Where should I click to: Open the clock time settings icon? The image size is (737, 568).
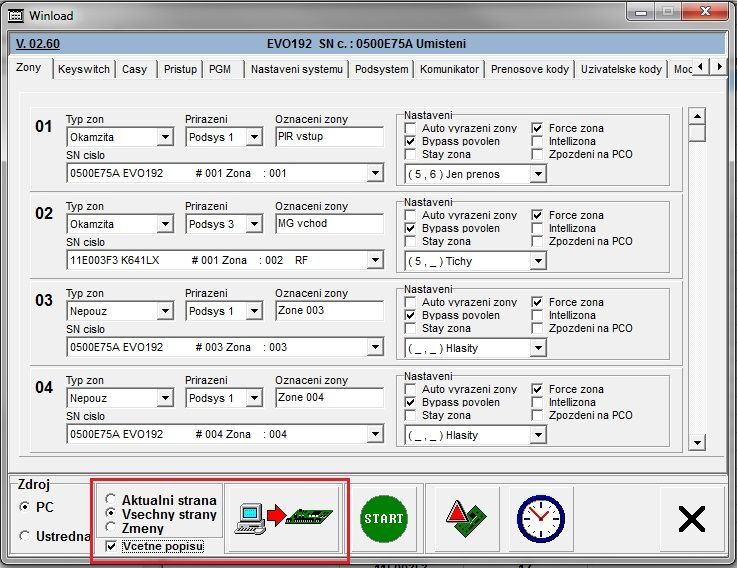pos(540,518)
